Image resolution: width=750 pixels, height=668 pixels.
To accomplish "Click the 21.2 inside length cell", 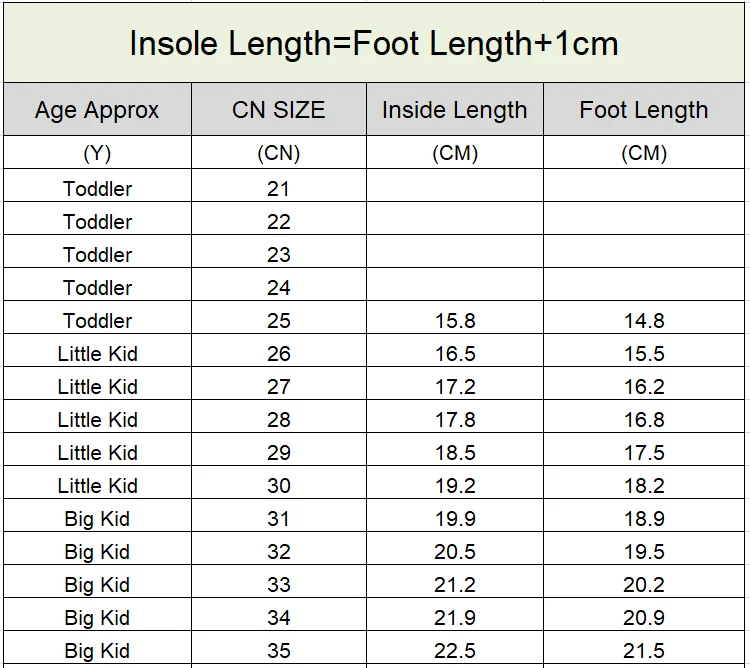I will pyautogui.click(x=454, y=585).
